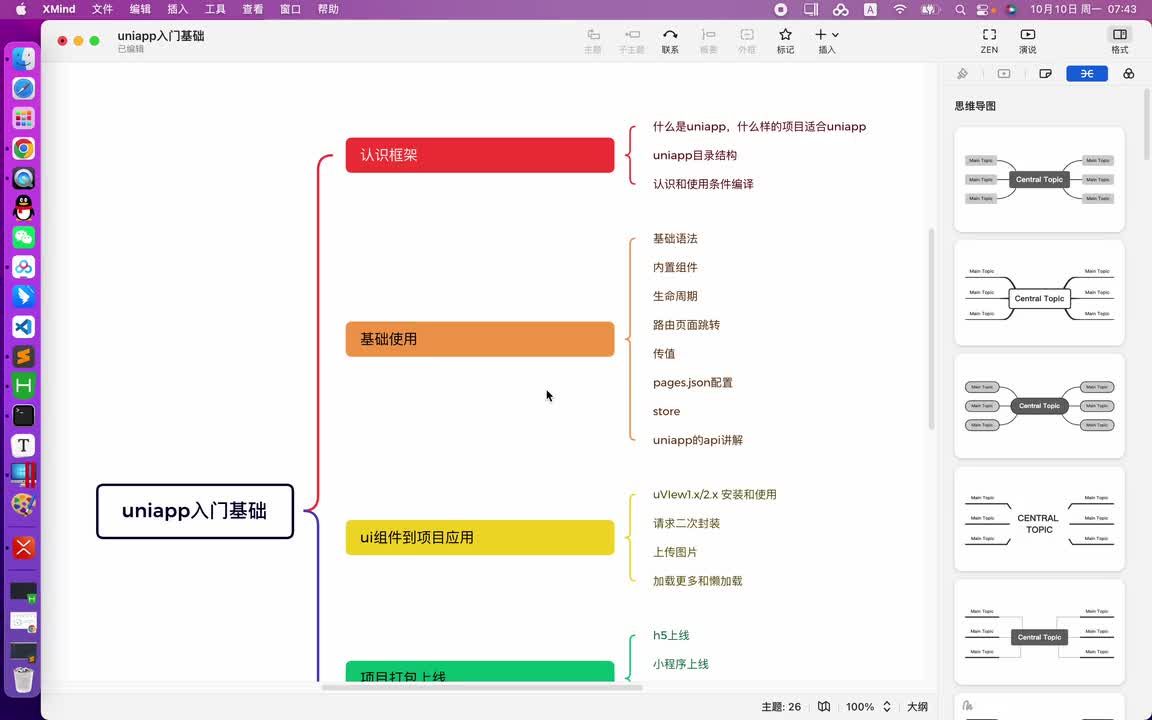
Task: Select subtopic 认识和使用条件编译
Action: (703, 184)
